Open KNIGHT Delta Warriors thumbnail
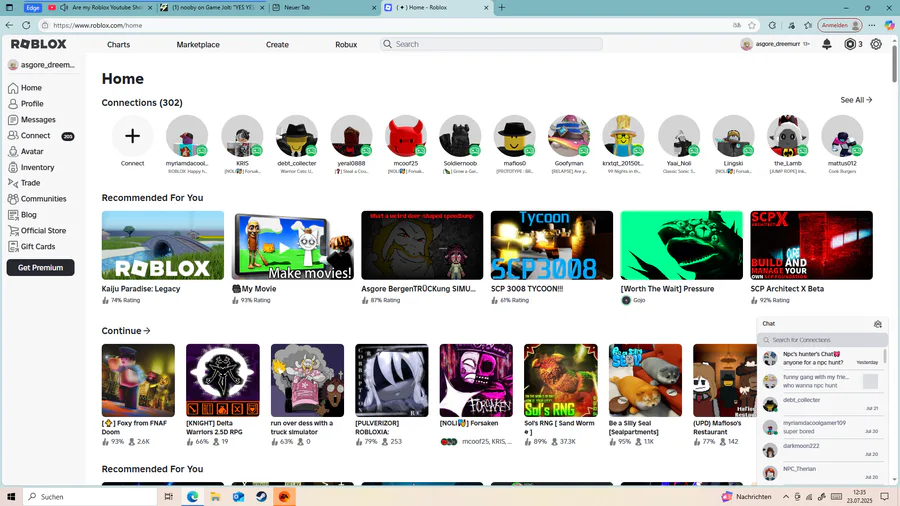This screenshot has height=506, width=900. click(223, 380)
